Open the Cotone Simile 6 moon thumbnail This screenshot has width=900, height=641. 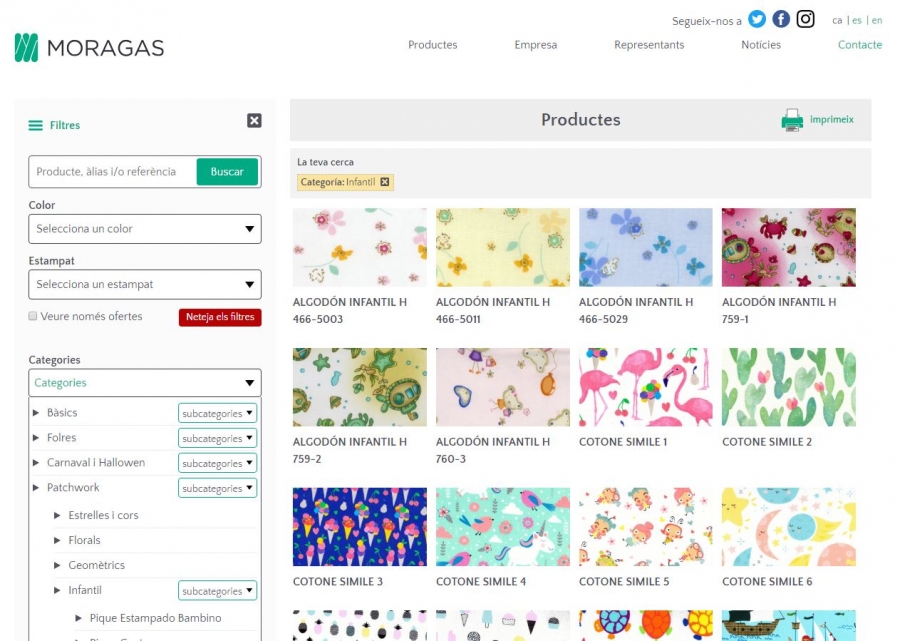coord(789,527)
